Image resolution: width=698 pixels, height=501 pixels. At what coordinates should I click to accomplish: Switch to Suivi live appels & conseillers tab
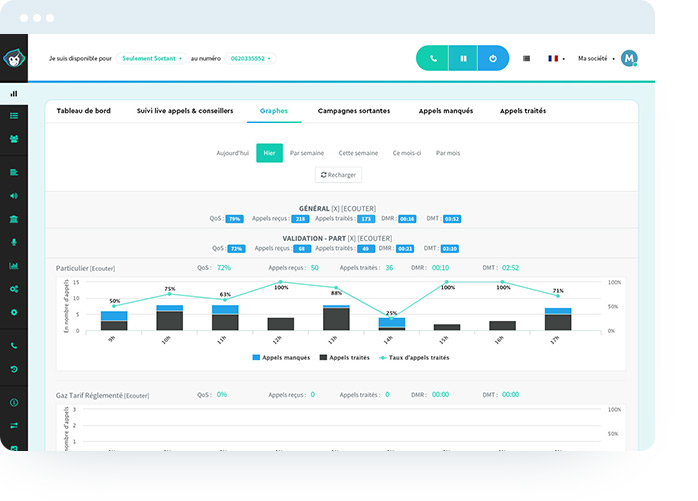(185, 111)
